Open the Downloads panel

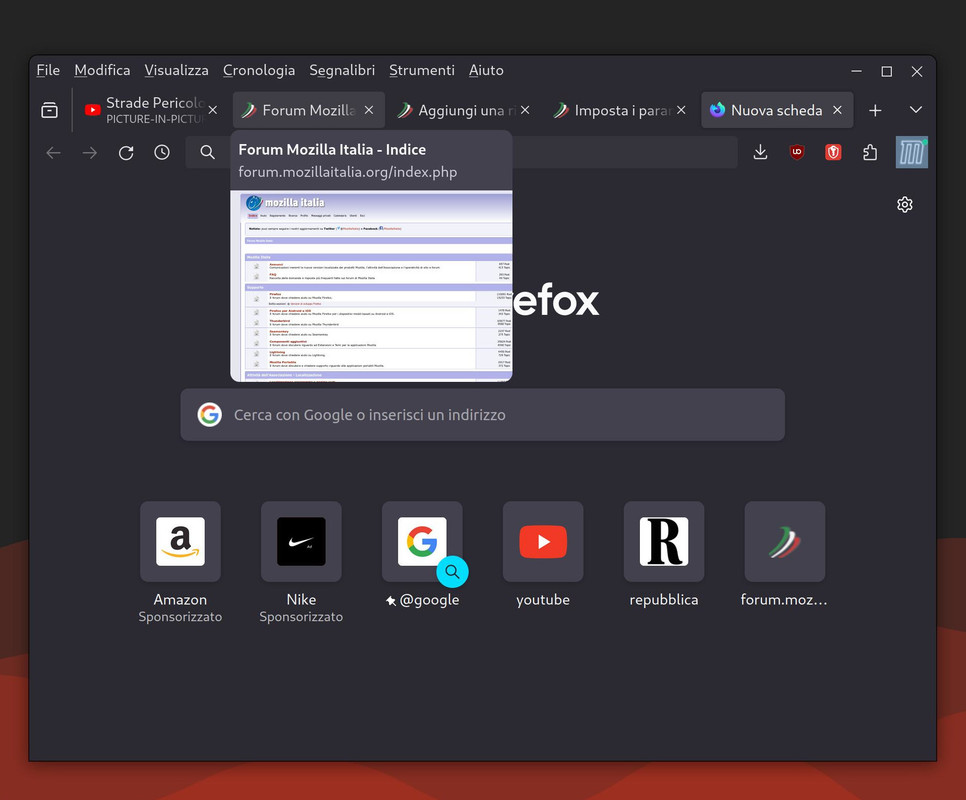760,152
